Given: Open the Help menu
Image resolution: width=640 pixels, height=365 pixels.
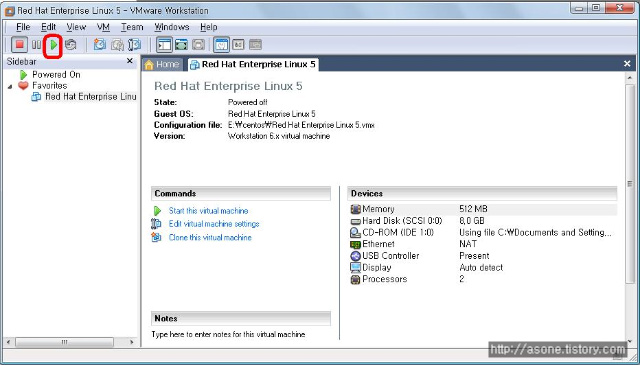Looking at the screenshot, I should (209, 27).
